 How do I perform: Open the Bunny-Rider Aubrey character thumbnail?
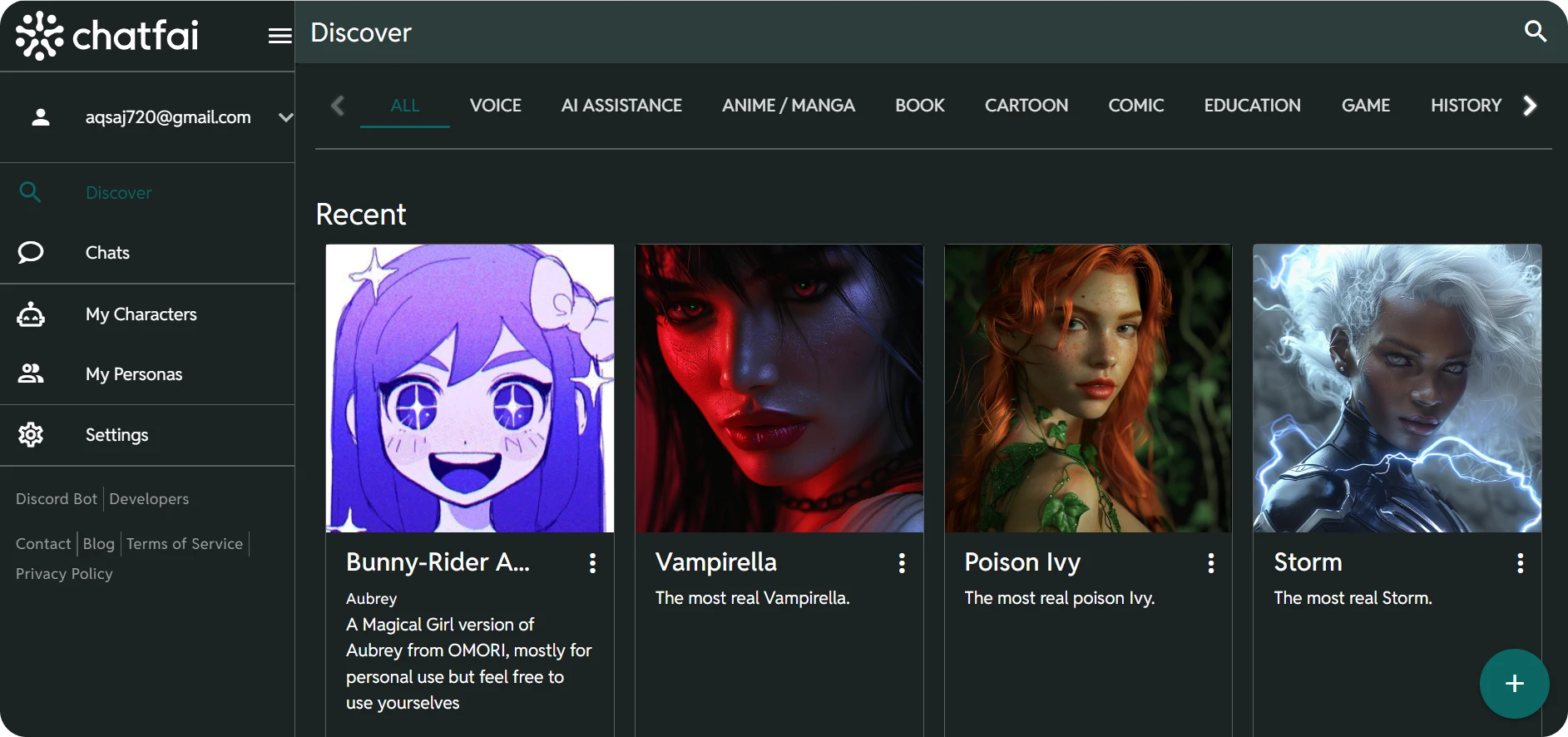[470, 388]
